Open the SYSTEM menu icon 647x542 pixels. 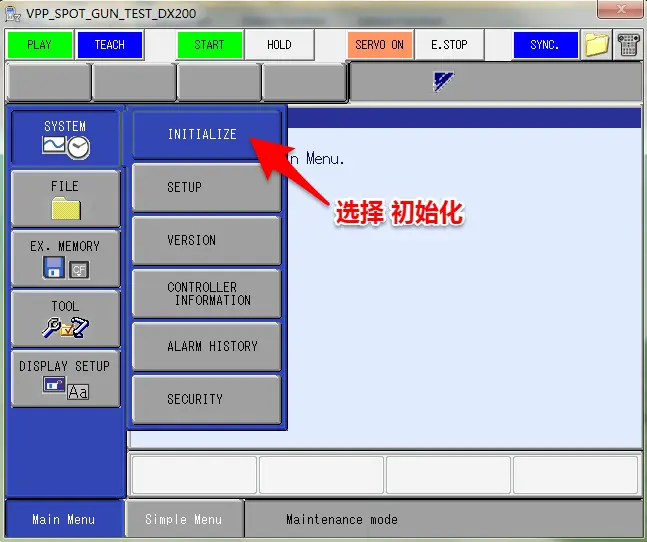pyautogui.click(x=65, y=138)
